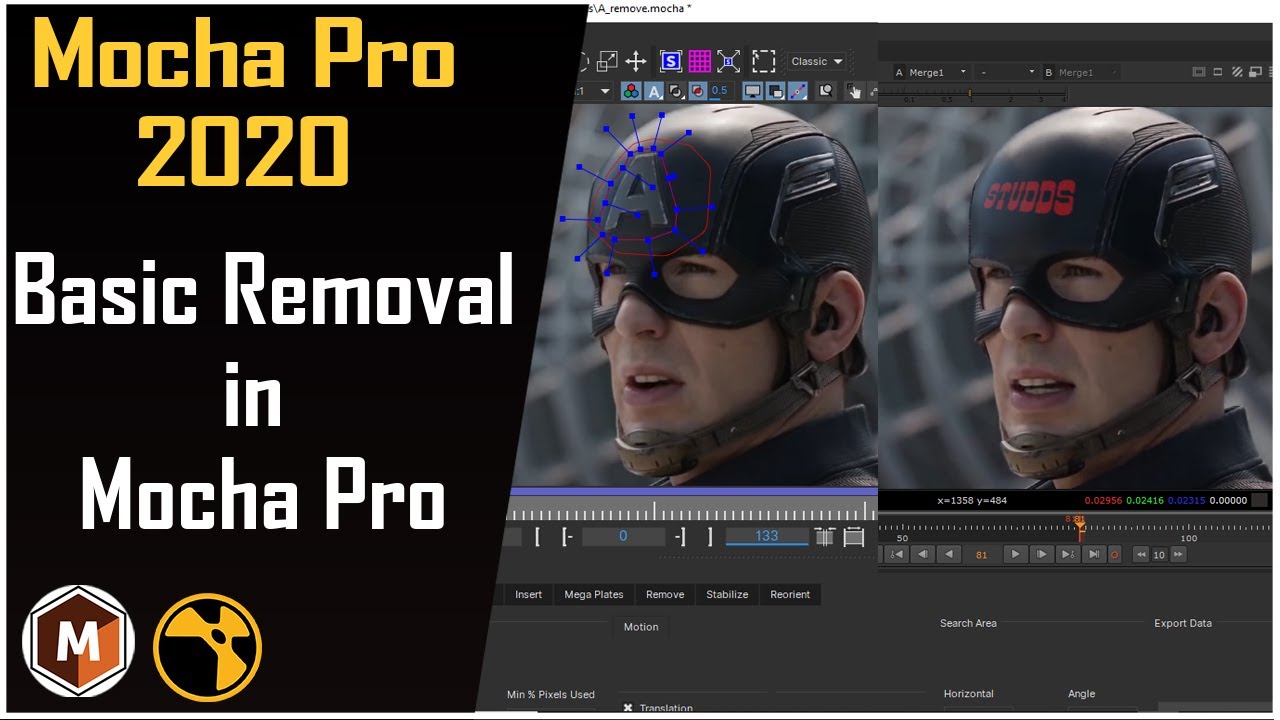Toggle the monitor view icon in Mocha

[752, 90]
